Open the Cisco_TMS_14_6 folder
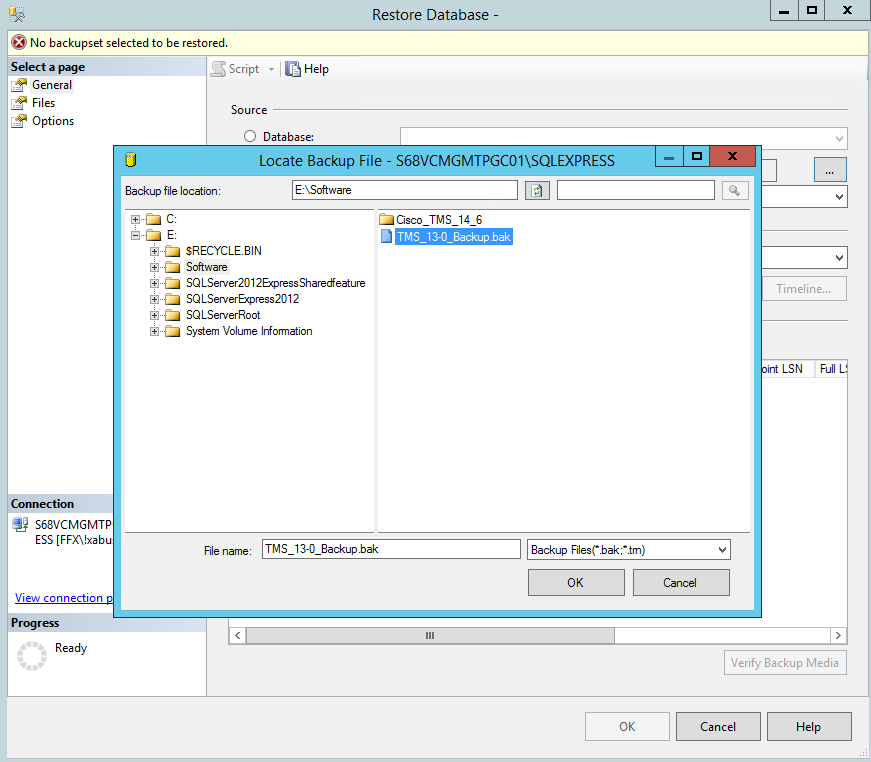Image resolution: width=871 pixels, height=762 pixels. [x=438, y=220]
